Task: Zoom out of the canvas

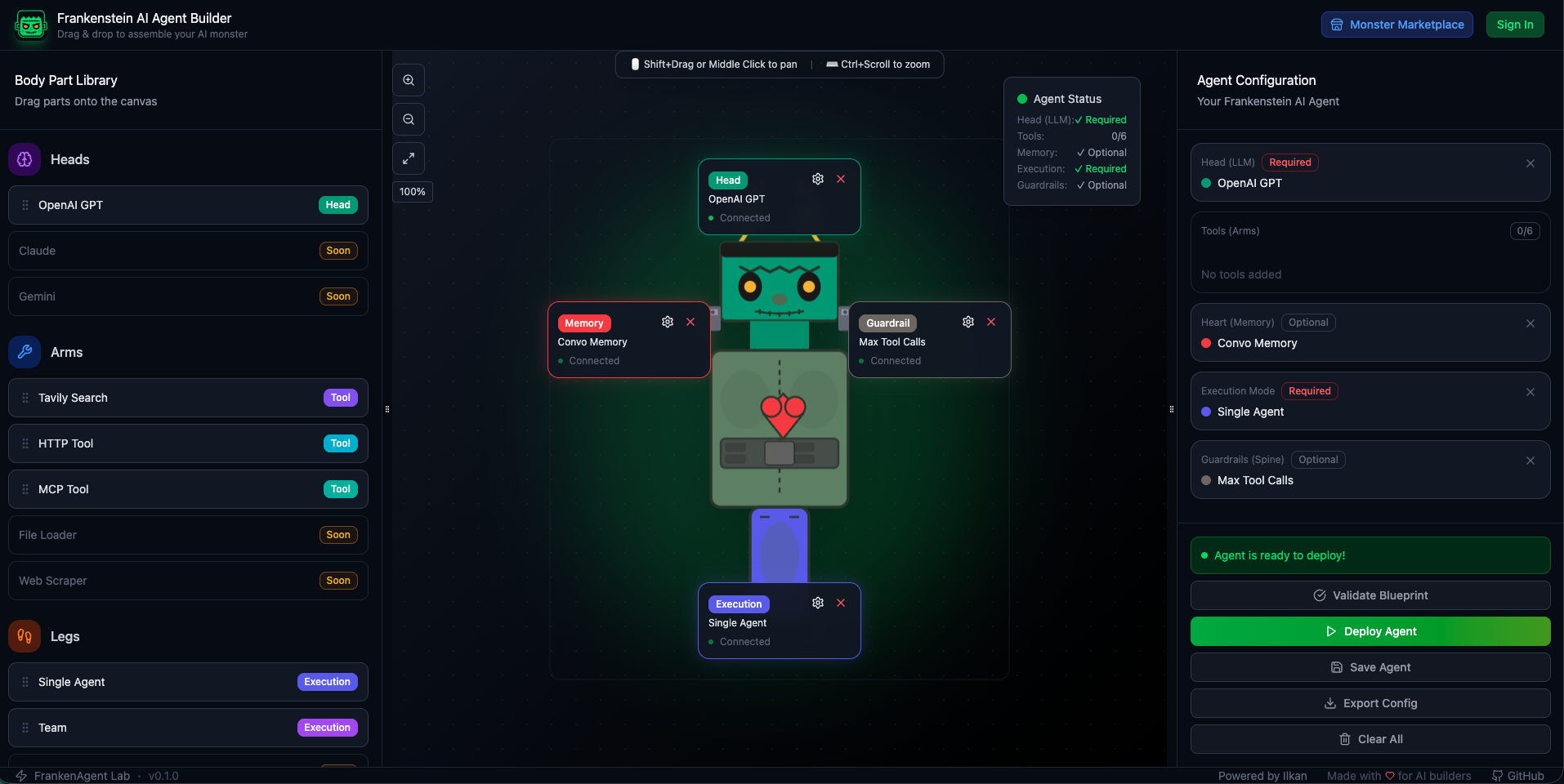Action: tap(409, 119)
